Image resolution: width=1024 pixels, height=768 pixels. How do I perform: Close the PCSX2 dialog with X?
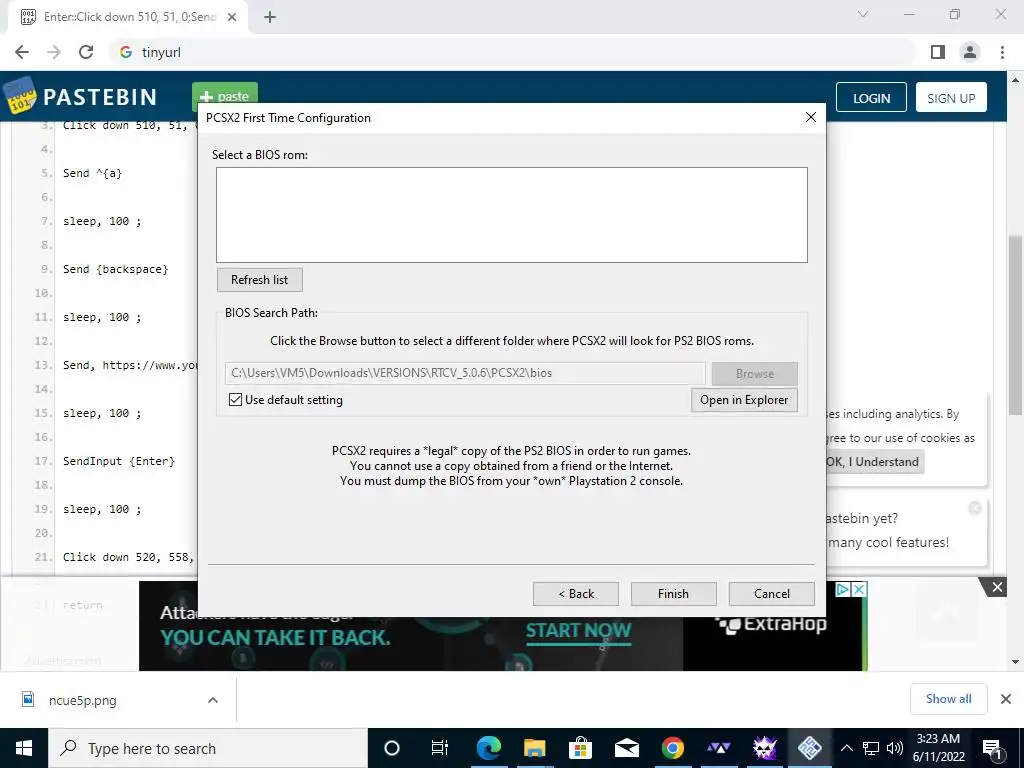(x=810, y=117)
